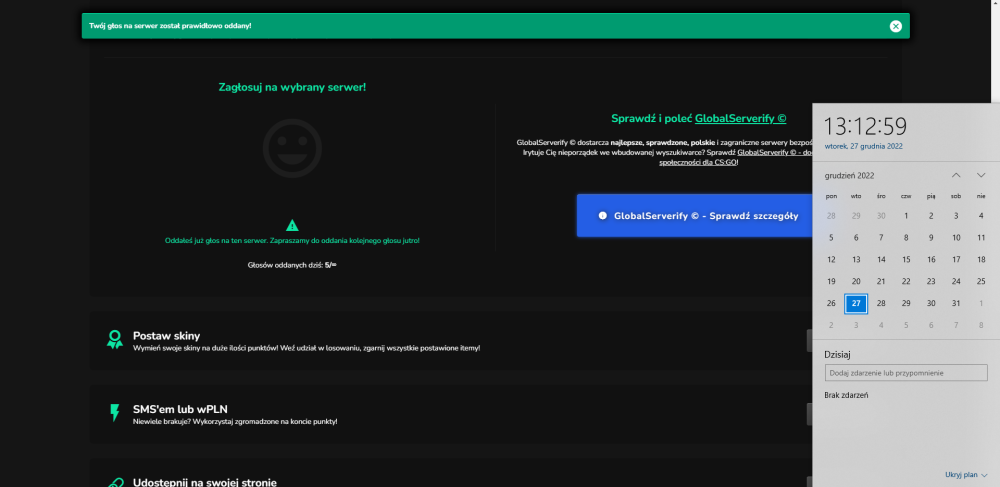The image size is (1000, 487).
Task: Focus the Dodaj zdarzenie lub przypomnienie field
Action: click(906, 373)
